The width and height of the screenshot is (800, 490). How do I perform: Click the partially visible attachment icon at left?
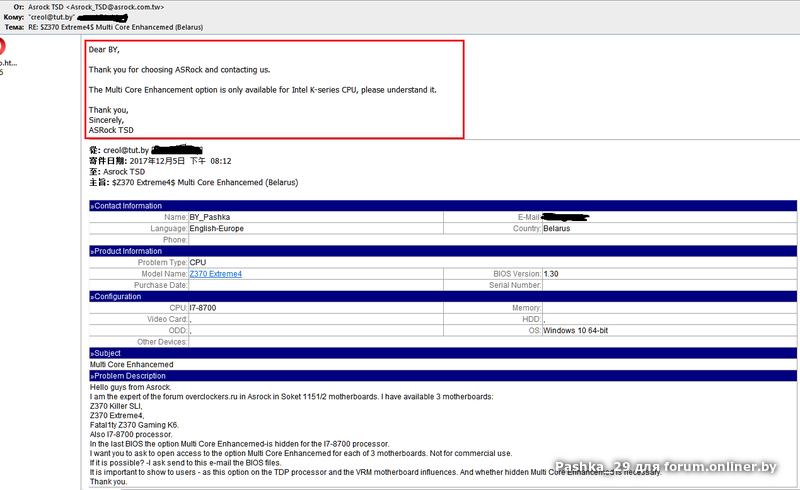(x=2, y=47)
